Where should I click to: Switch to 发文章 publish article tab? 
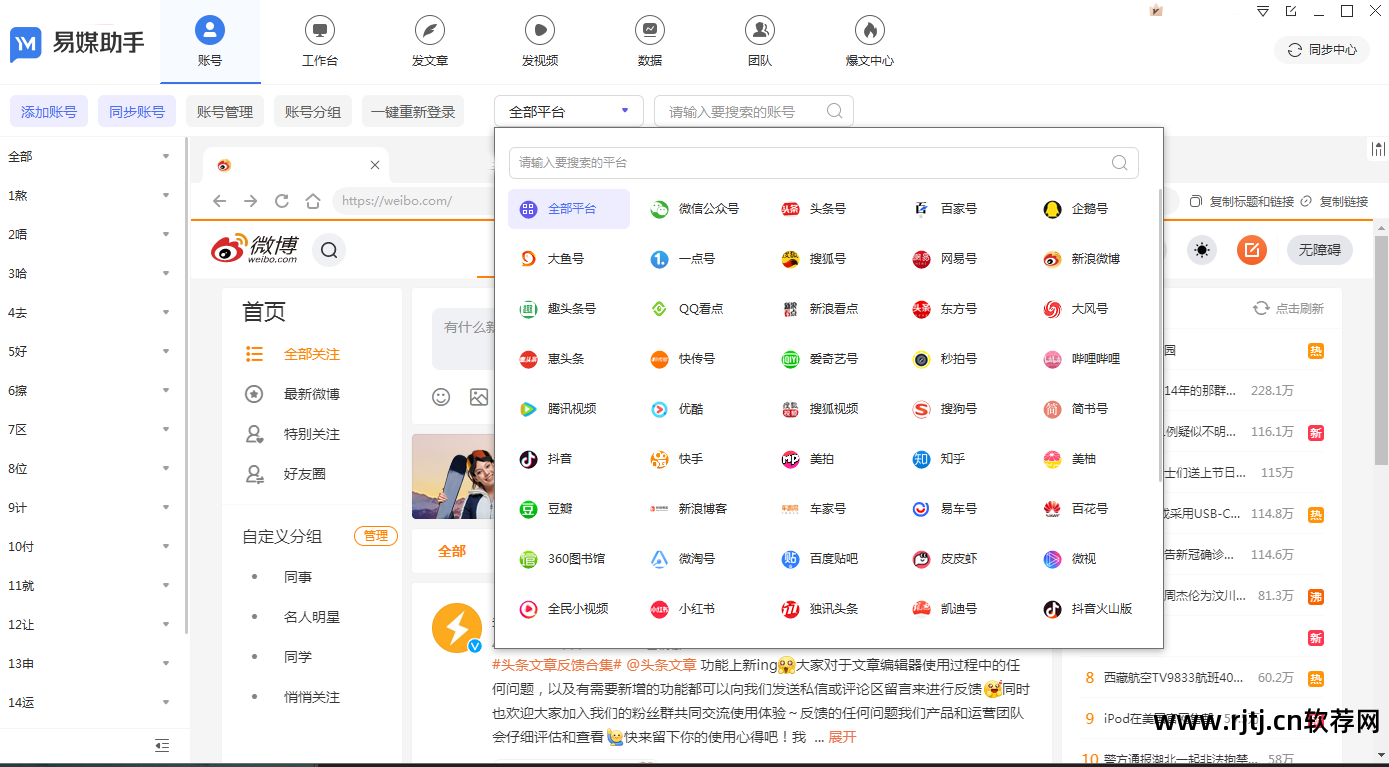(430, 42)
